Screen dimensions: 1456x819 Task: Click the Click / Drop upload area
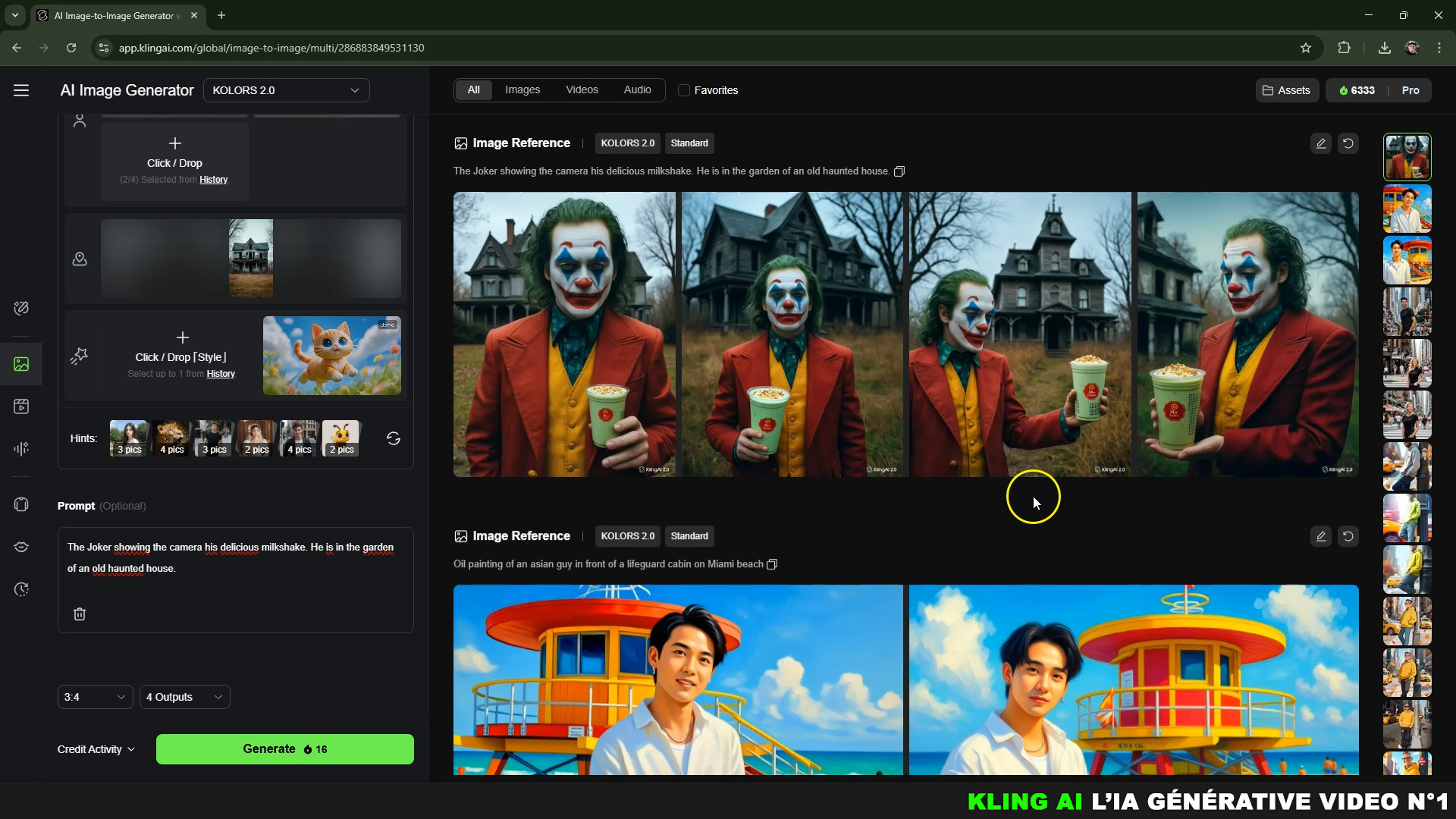point(174,162)
